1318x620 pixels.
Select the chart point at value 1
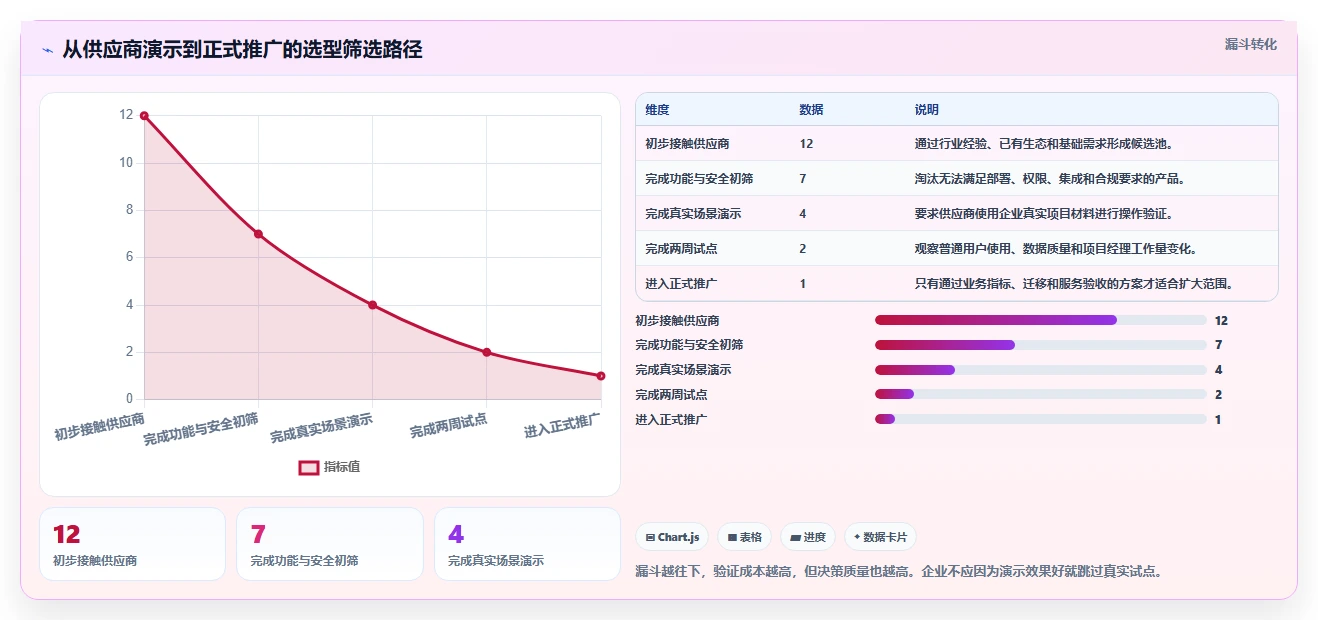[x=601, y=376]
